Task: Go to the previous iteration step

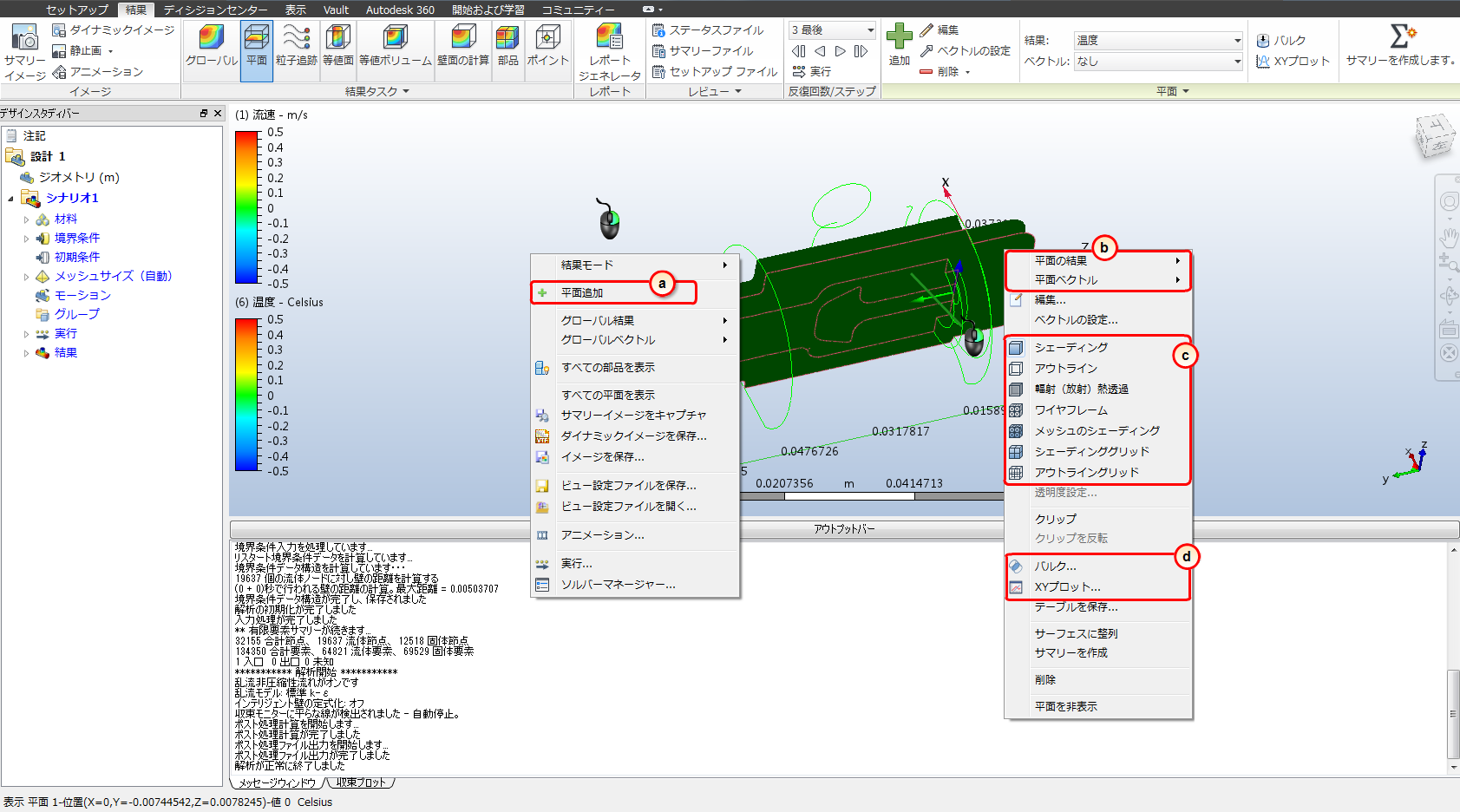Action: [820, 51]
